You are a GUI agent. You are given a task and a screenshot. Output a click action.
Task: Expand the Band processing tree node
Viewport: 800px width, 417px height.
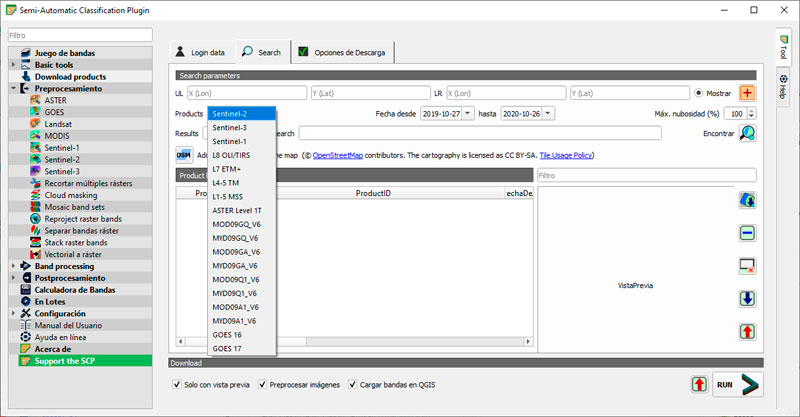coord(14,266)
